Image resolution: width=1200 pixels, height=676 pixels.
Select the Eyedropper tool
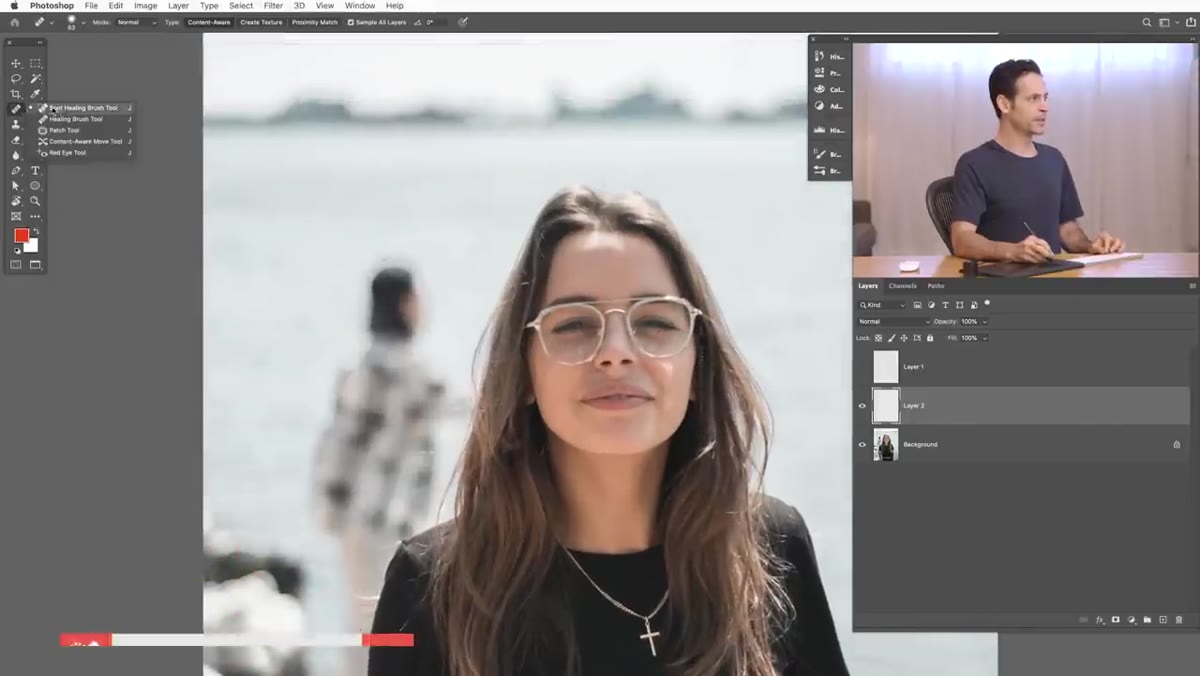pos(35,94)
